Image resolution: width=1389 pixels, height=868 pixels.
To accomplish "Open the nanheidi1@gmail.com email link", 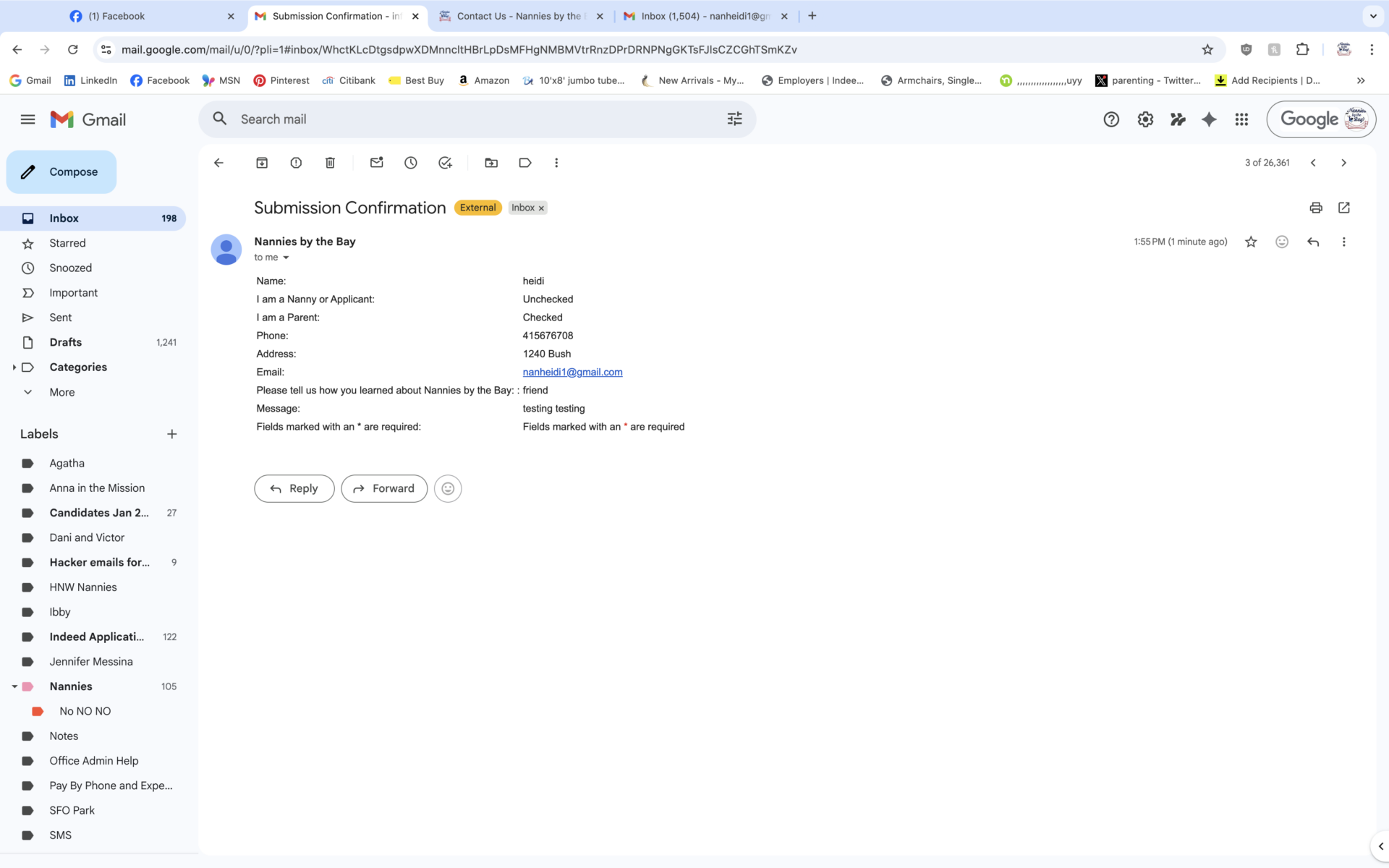I will coord(572,372).
